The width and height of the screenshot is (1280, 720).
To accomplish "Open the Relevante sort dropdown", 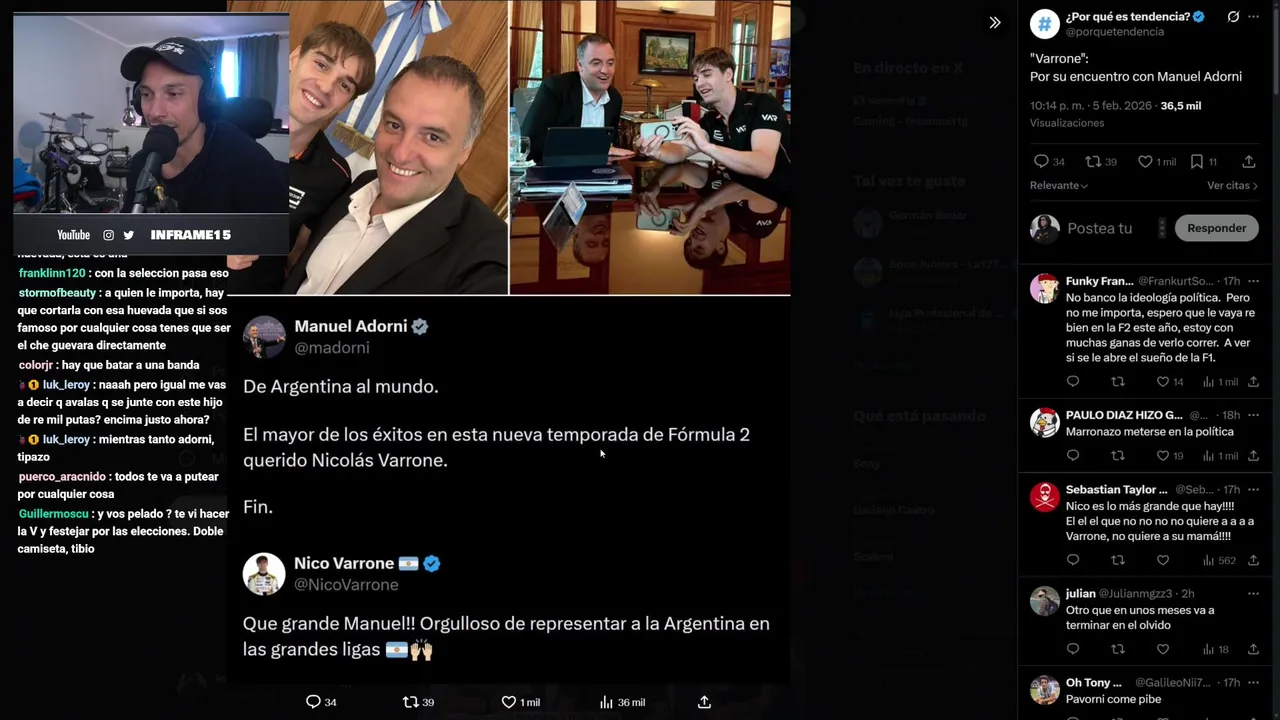I will tap(1058, 185).
